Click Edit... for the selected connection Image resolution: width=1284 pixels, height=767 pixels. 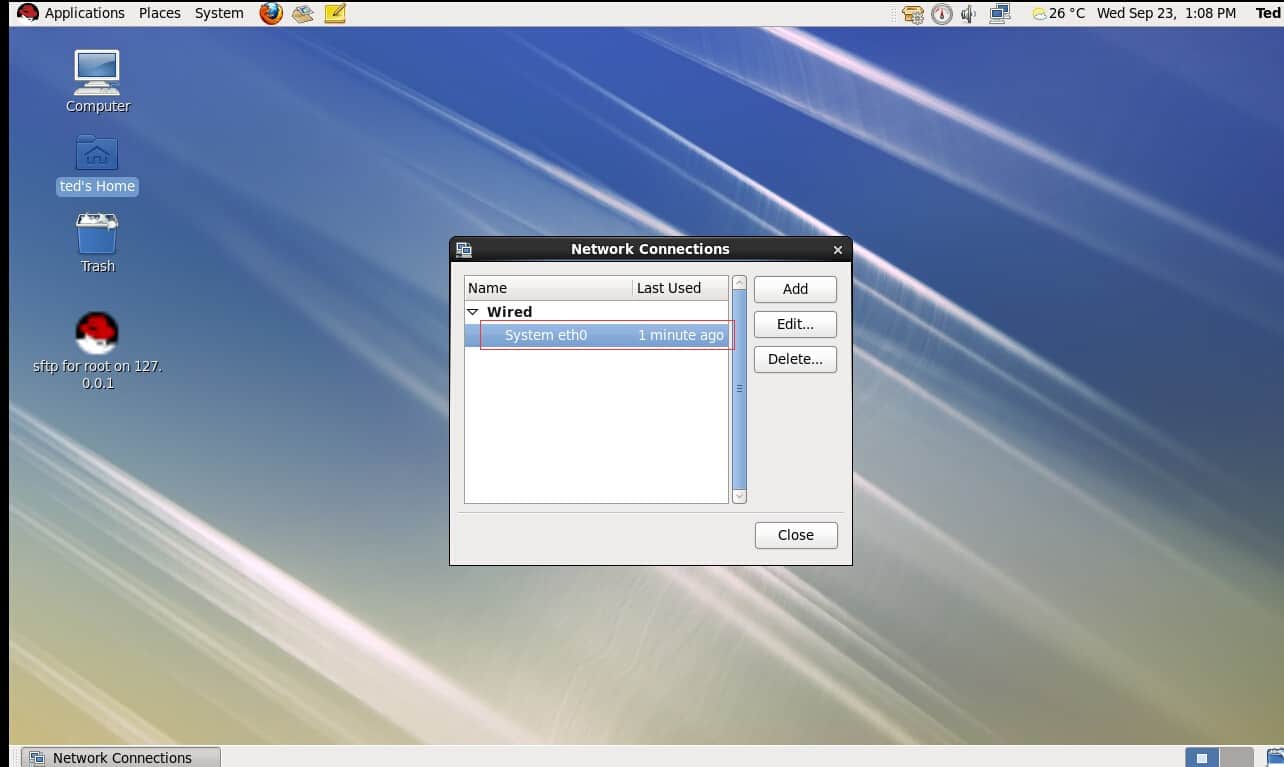coord(795,324)
